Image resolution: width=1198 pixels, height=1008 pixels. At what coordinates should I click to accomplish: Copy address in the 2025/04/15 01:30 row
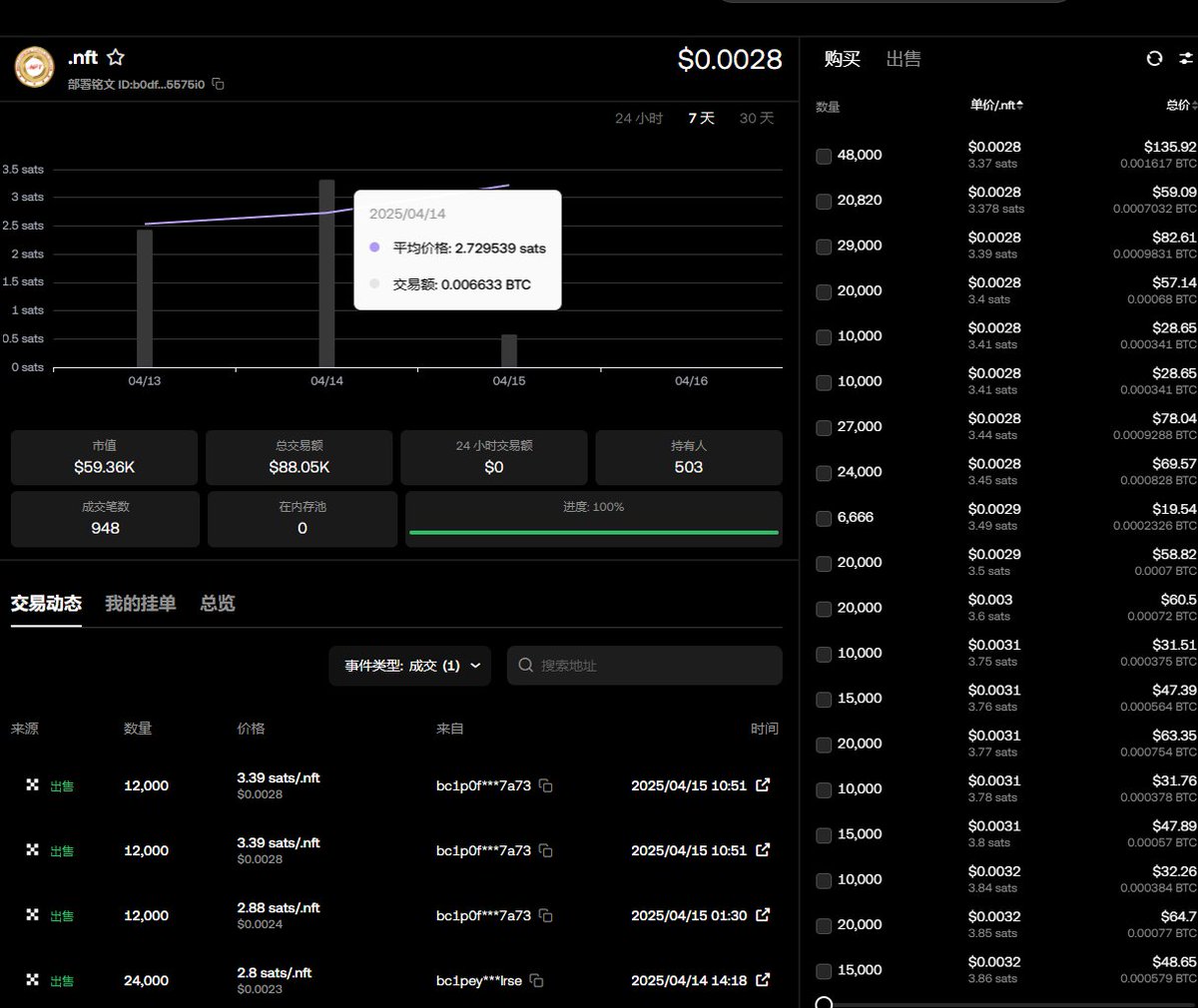[x=546, y=915]
